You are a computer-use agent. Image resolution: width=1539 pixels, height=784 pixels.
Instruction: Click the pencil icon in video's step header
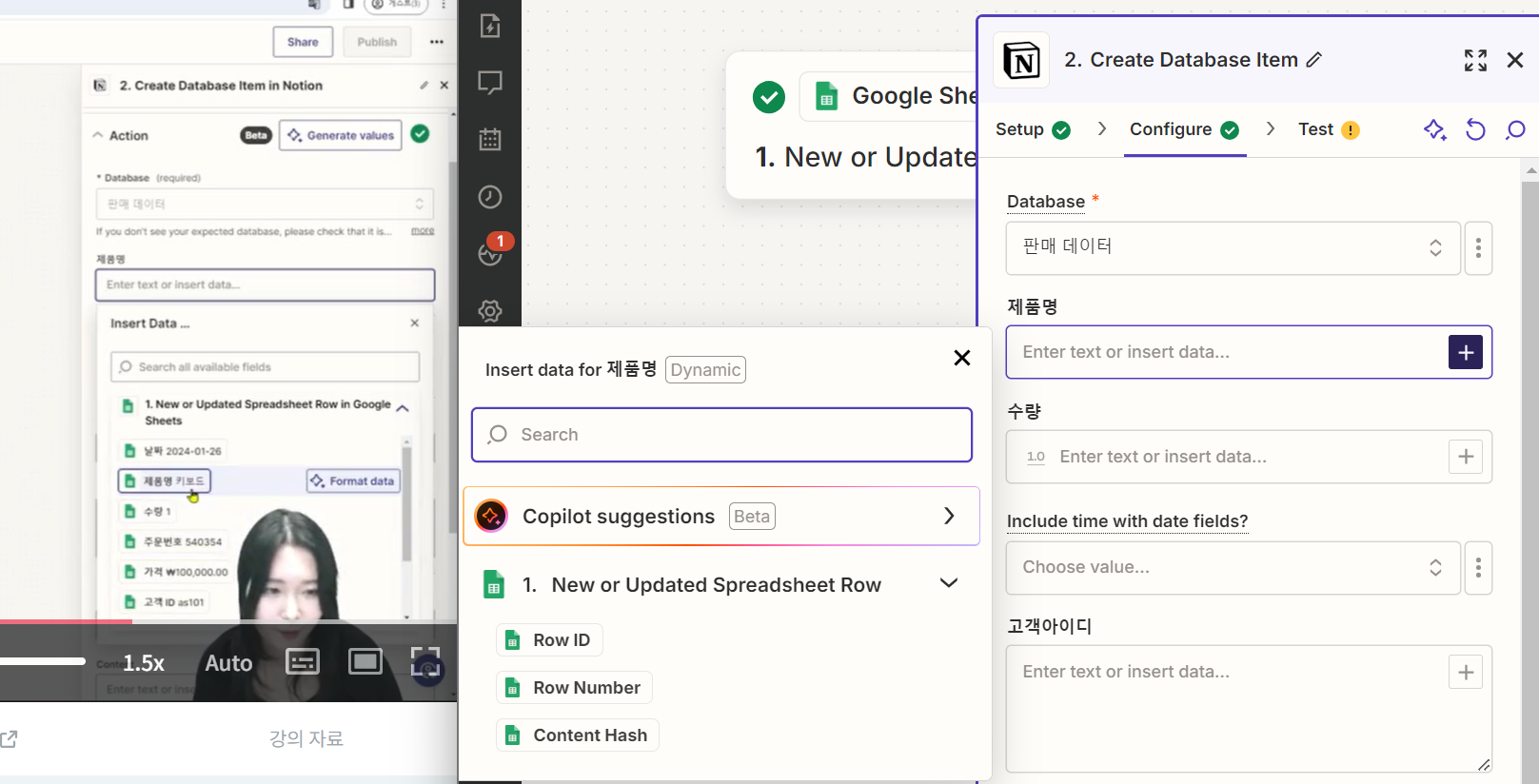[x=424, y=86]
